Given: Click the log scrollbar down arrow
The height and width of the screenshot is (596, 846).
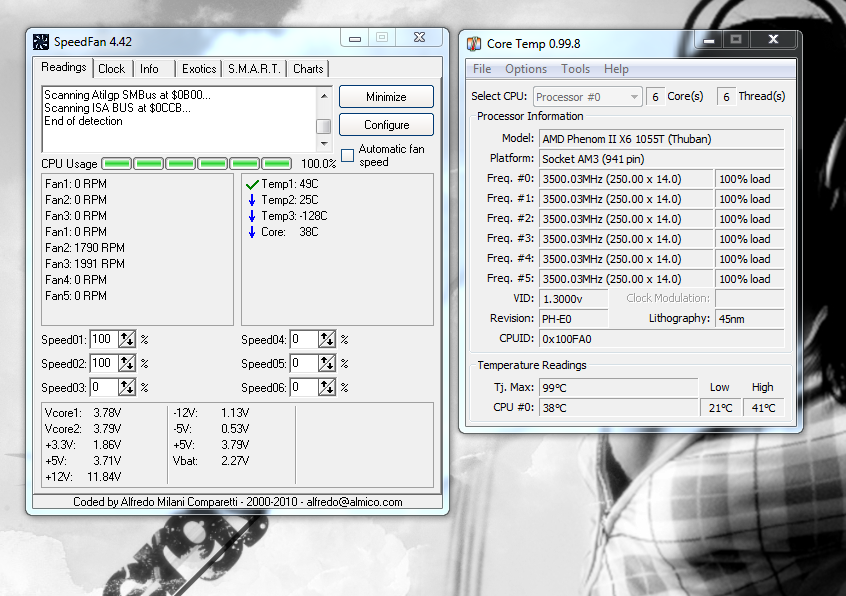Looking at the screenshot, I should (324, 144).
